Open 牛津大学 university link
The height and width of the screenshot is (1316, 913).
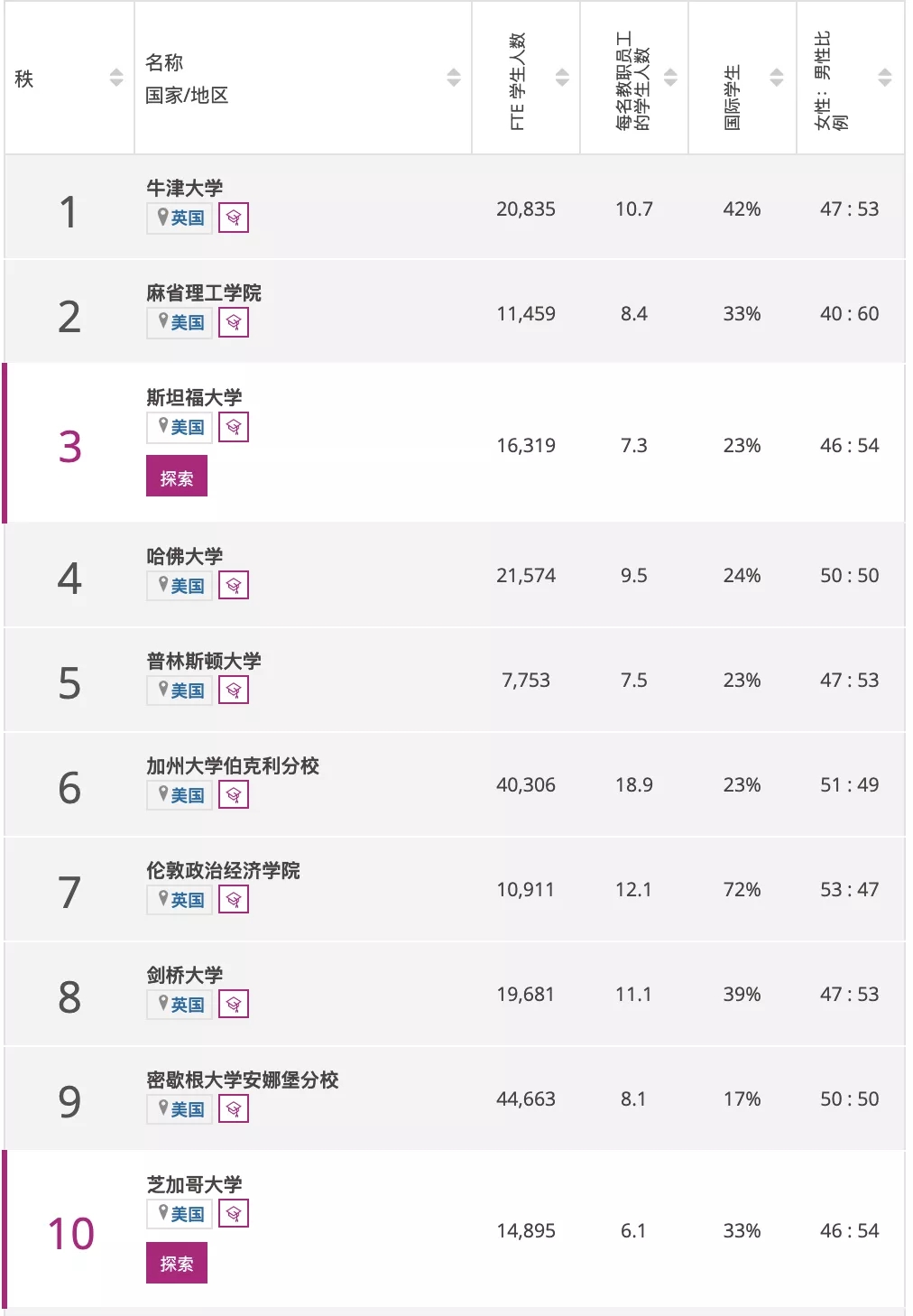click(x=185, y=188)
